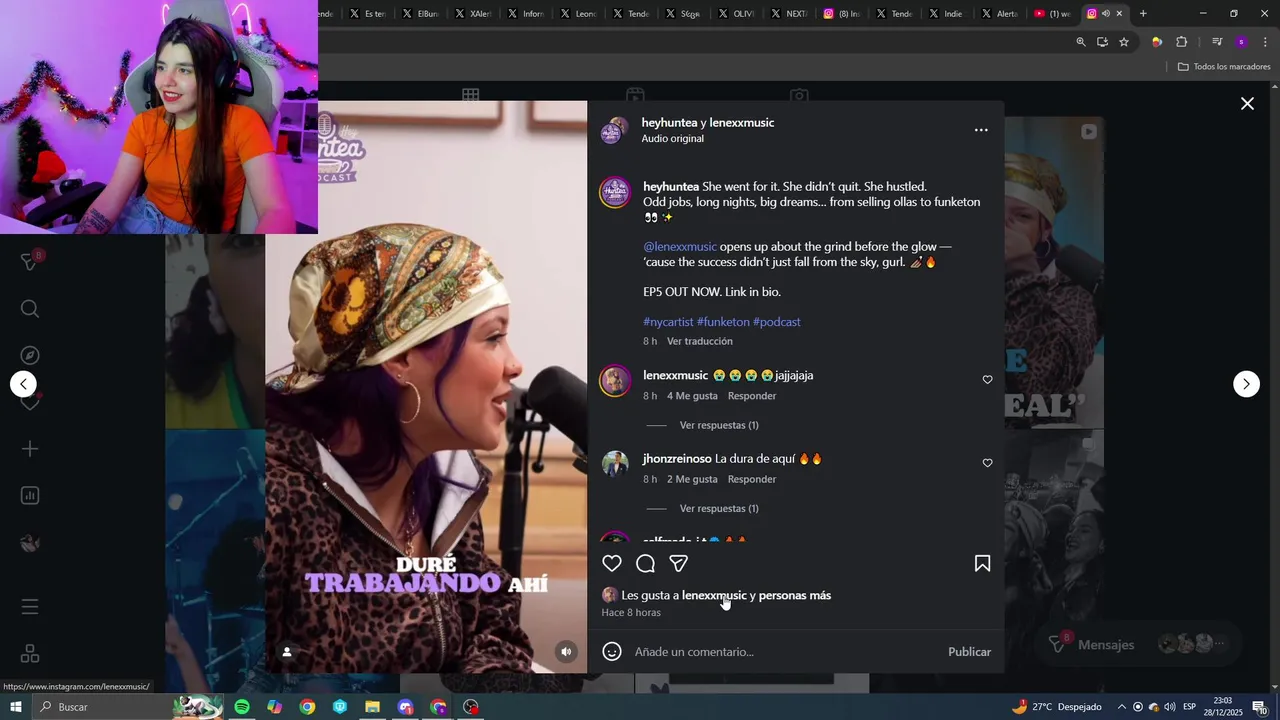Open the media controls icon in toolbar

[x=1217, y=42]
